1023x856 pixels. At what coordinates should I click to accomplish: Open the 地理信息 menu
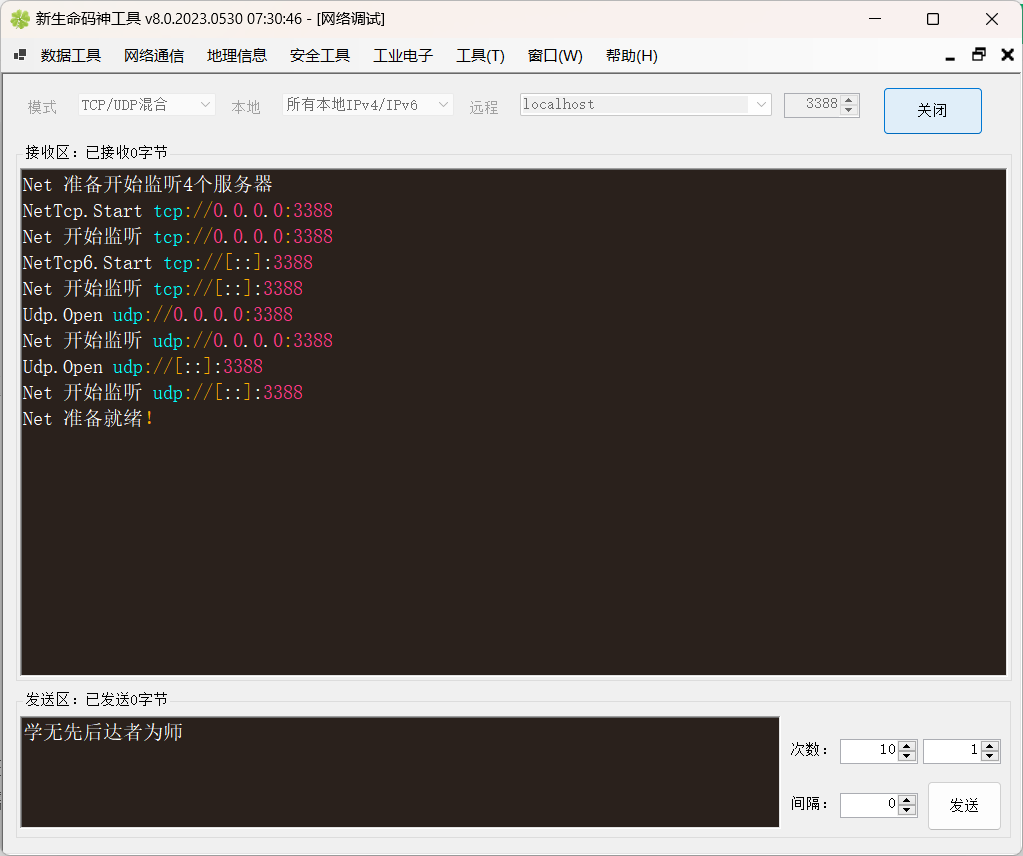click(237, 56)
